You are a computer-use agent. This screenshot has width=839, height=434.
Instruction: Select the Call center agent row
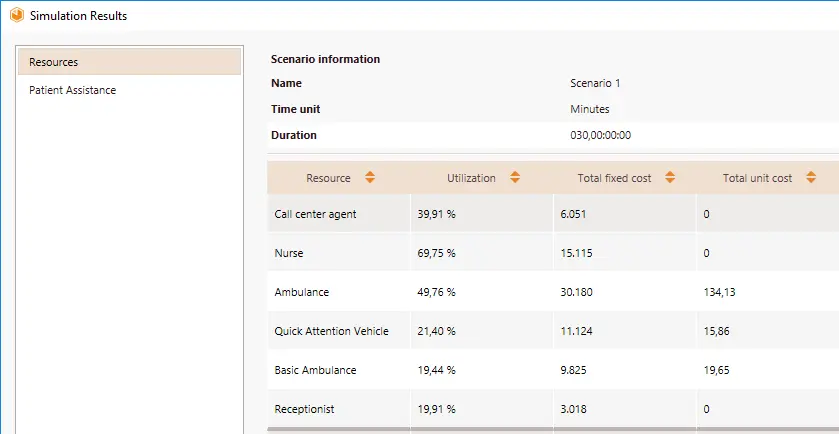pos(553,214)
